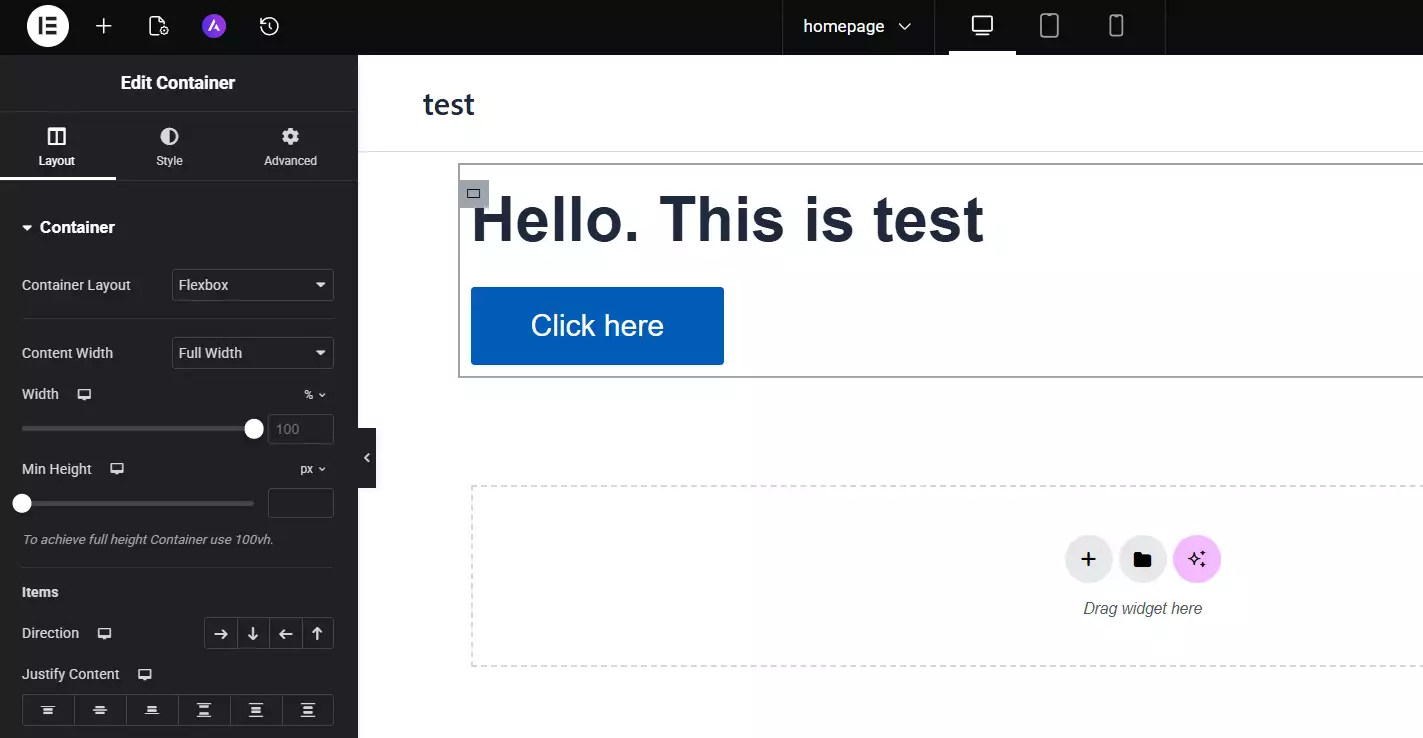Image resolution: width=1423 pixels, height=738 pixels.
Task: Select Desktop preview mode icon
Action: (981, 27)
